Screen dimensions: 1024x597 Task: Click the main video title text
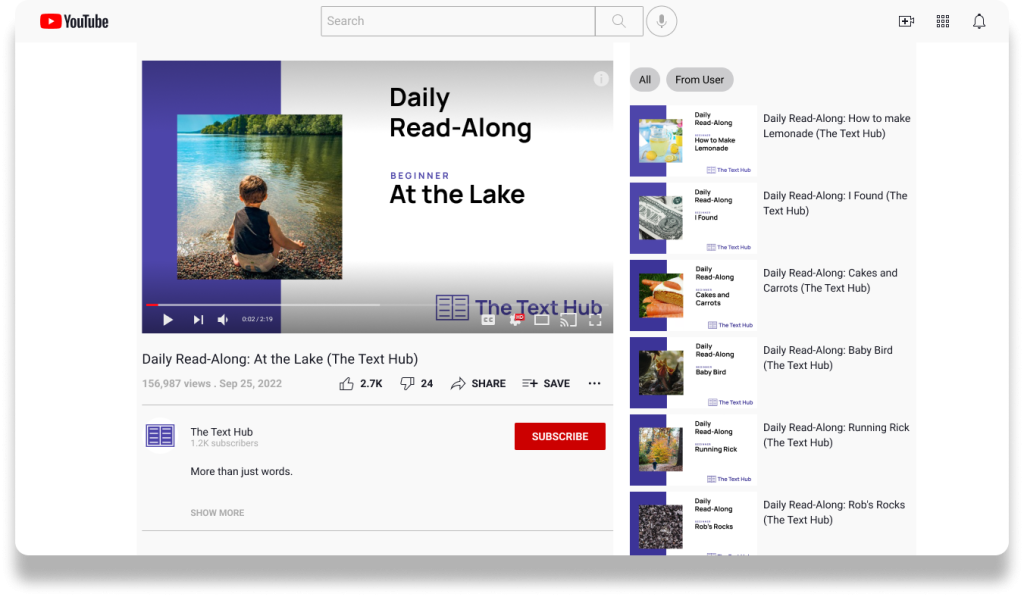coord(280,359)
